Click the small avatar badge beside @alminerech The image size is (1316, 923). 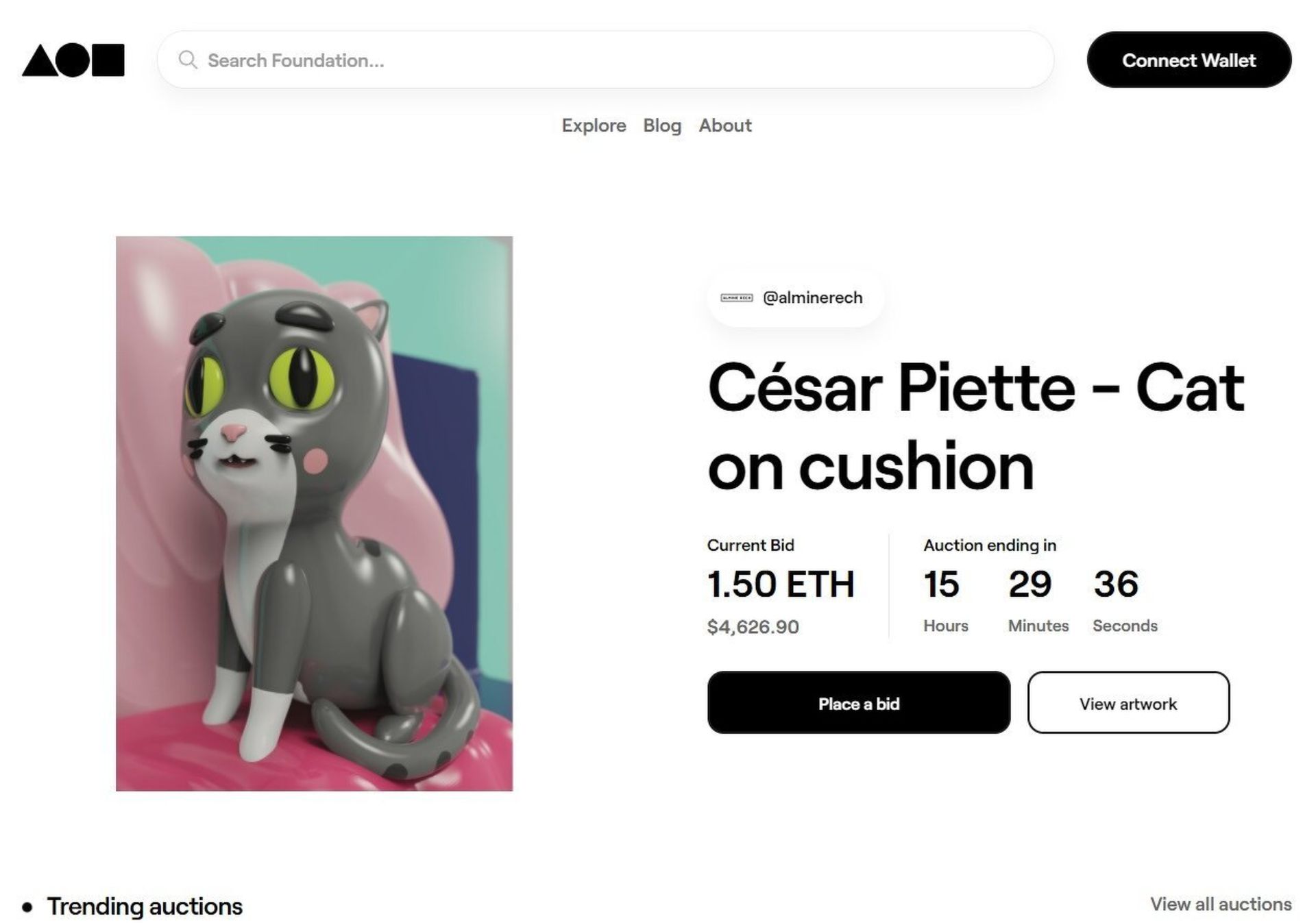737,298
